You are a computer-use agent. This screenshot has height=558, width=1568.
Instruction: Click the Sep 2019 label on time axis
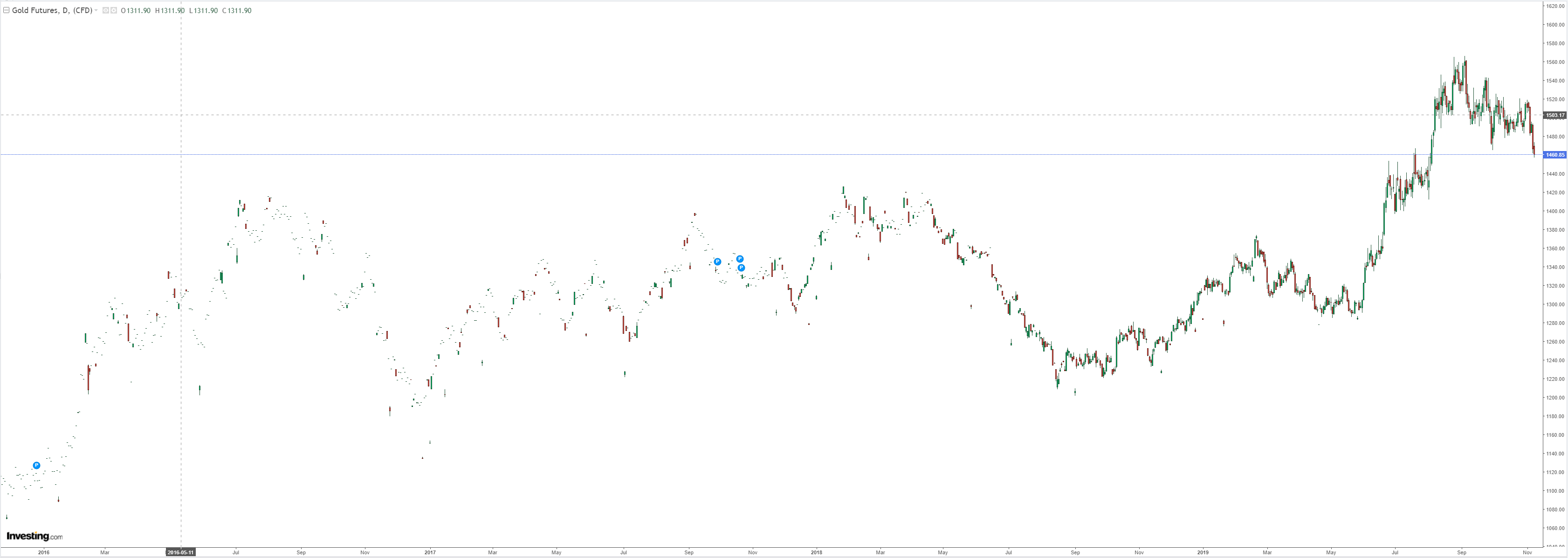pos(1461,552)
